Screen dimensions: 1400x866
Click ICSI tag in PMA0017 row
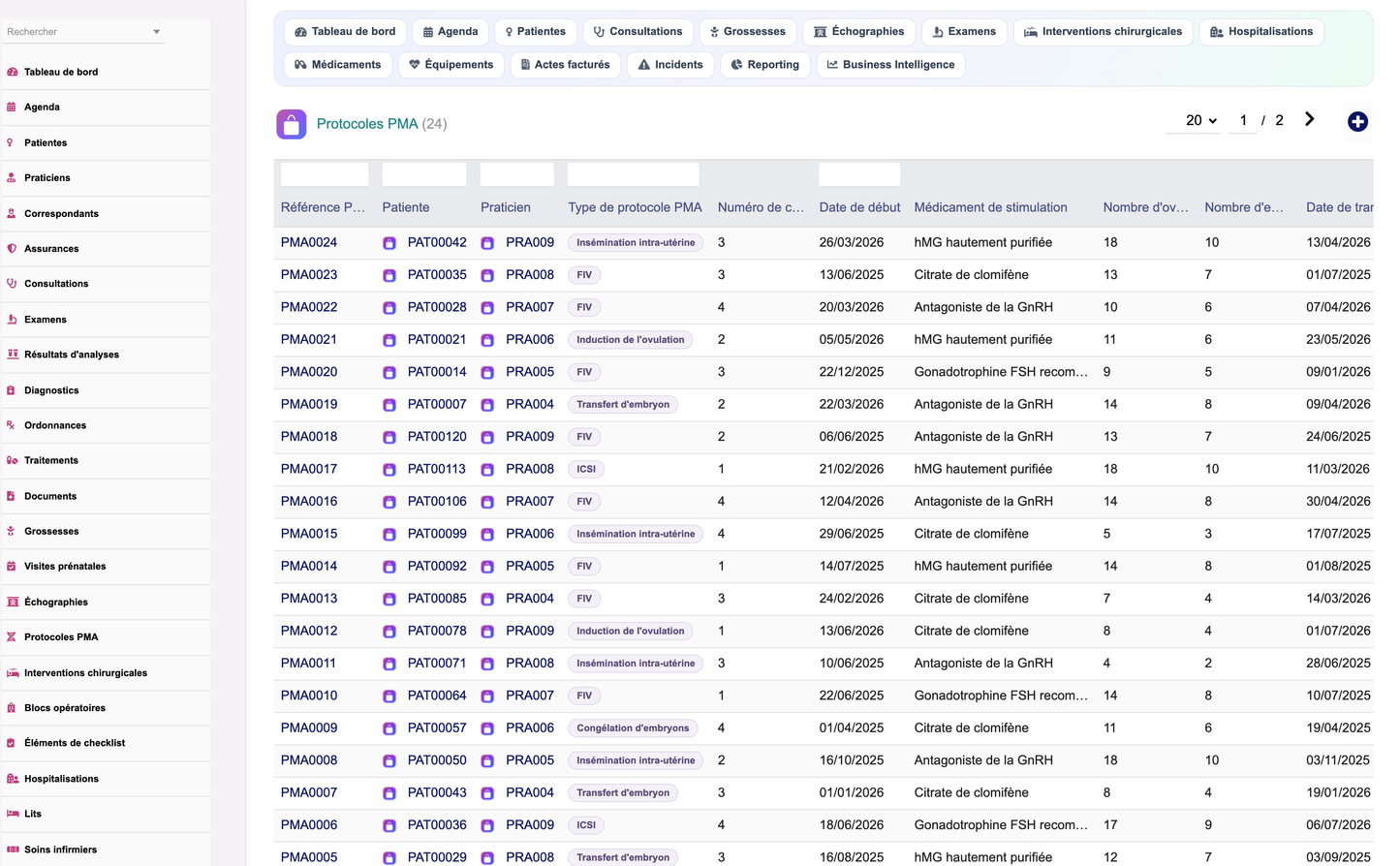(x=586, y=469)
